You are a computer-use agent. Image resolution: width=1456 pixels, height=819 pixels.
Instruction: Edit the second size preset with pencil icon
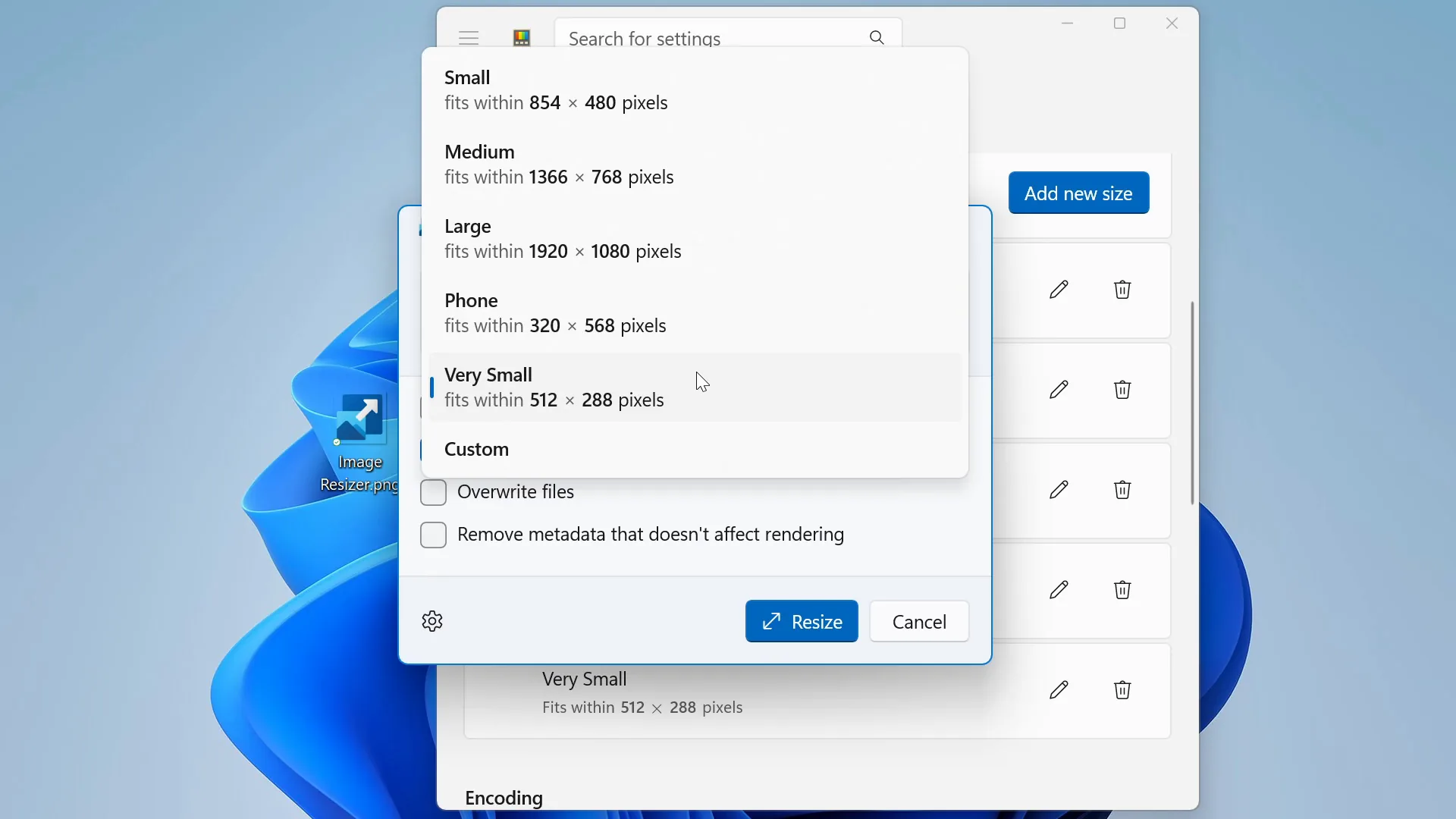[x=1059, y=390]
